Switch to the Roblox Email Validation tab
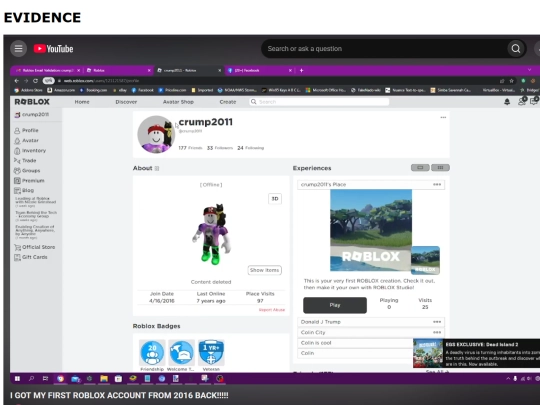 point(48,70)
